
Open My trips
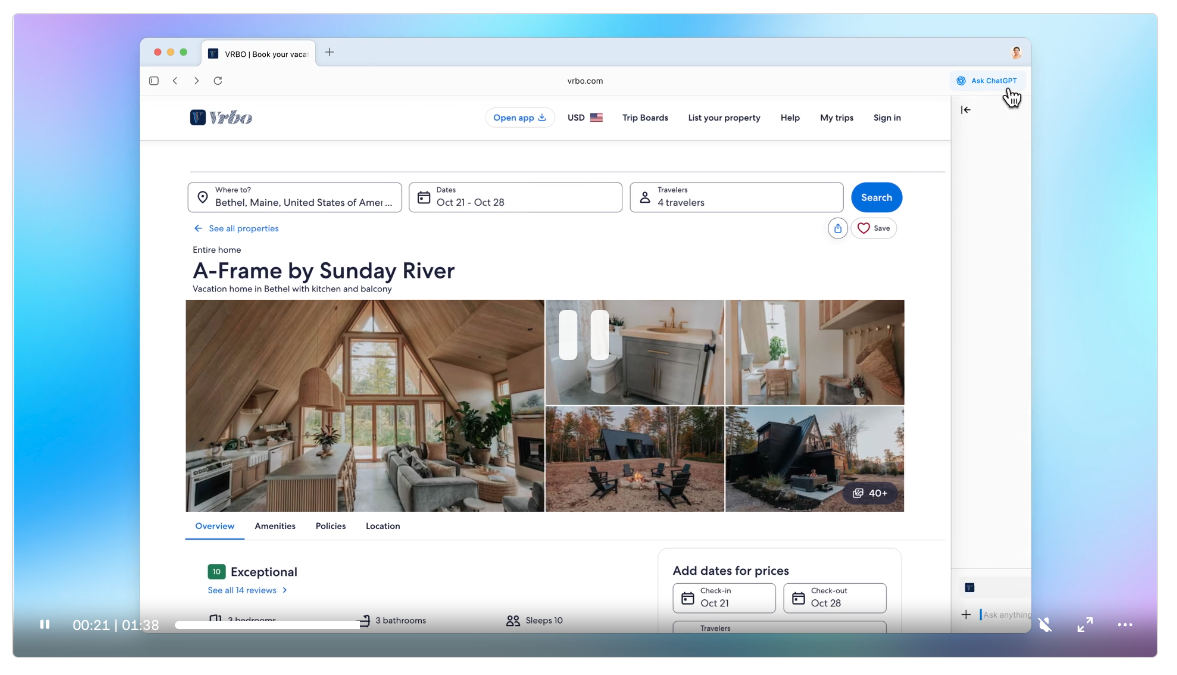[836, 118]
